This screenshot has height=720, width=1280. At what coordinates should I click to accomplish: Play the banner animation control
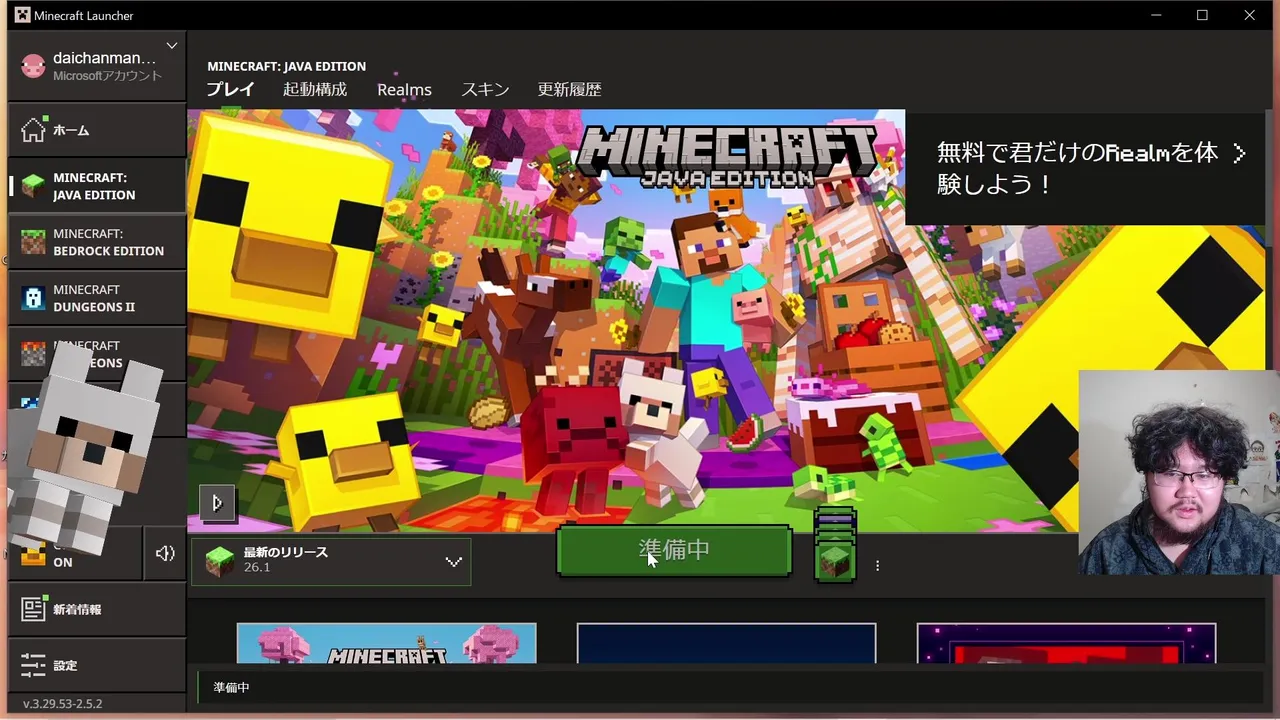(x=217, y=503)
